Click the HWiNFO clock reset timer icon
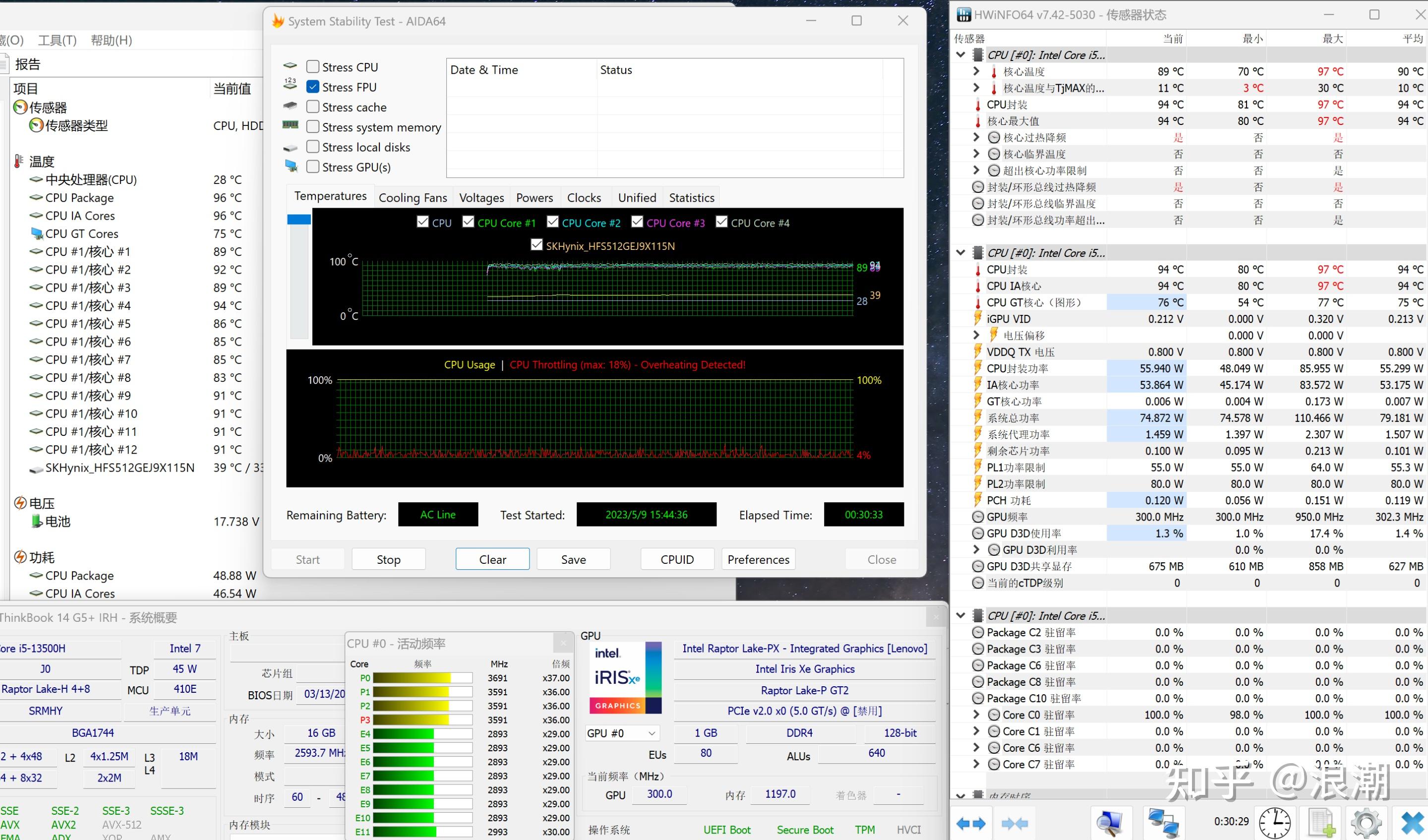This screenshot has width=1428, height=840. coord(1274,823)
